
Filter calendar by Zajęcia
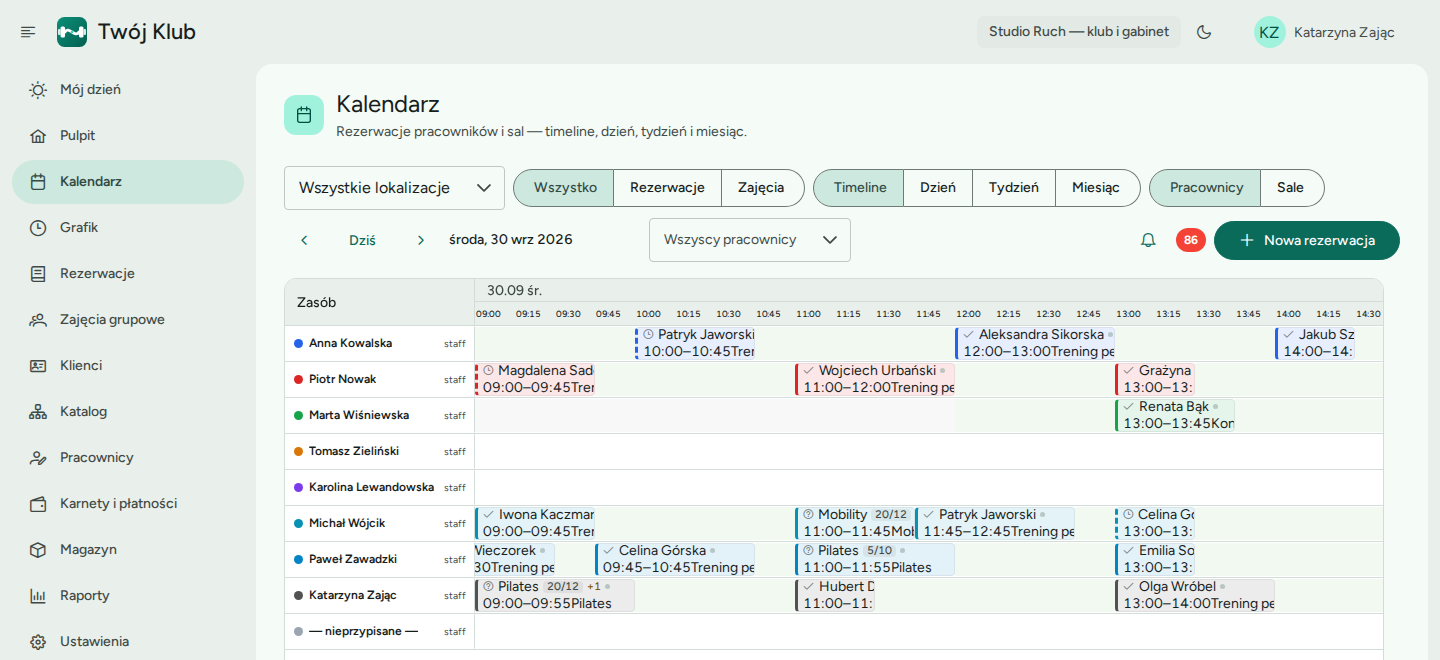(762, 188)
